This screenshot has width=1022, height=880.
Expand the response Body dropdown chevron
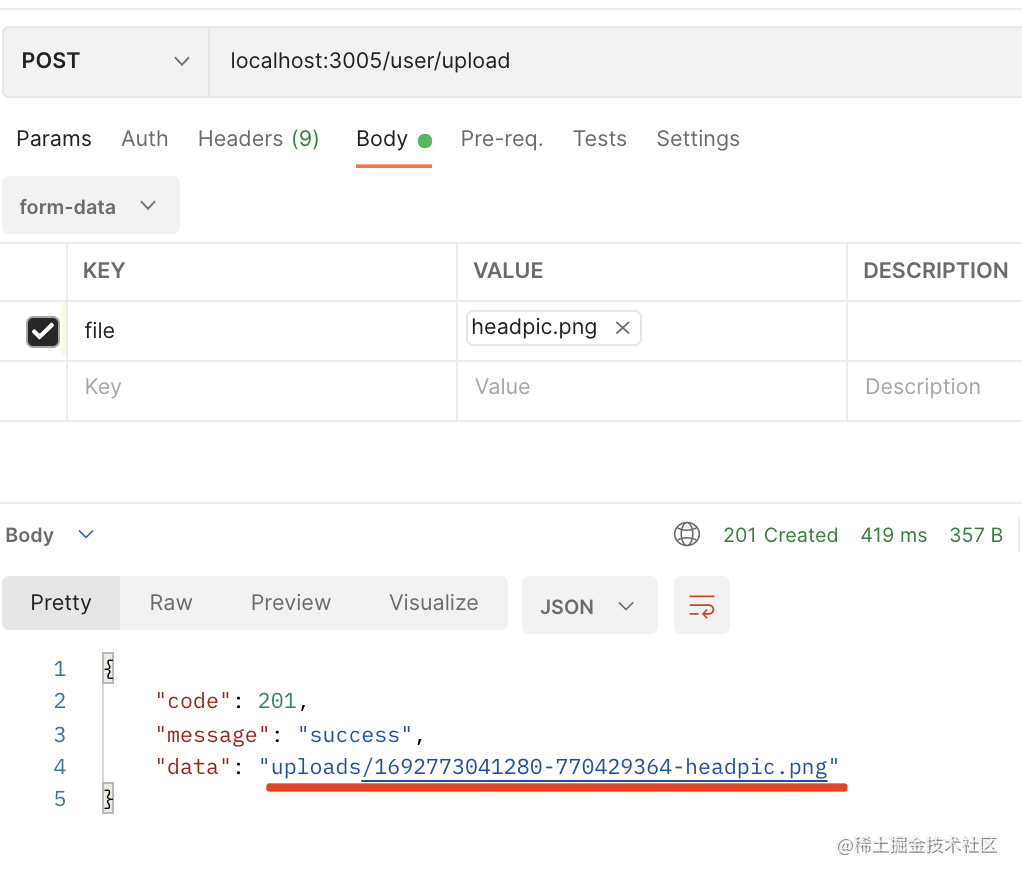86,535
